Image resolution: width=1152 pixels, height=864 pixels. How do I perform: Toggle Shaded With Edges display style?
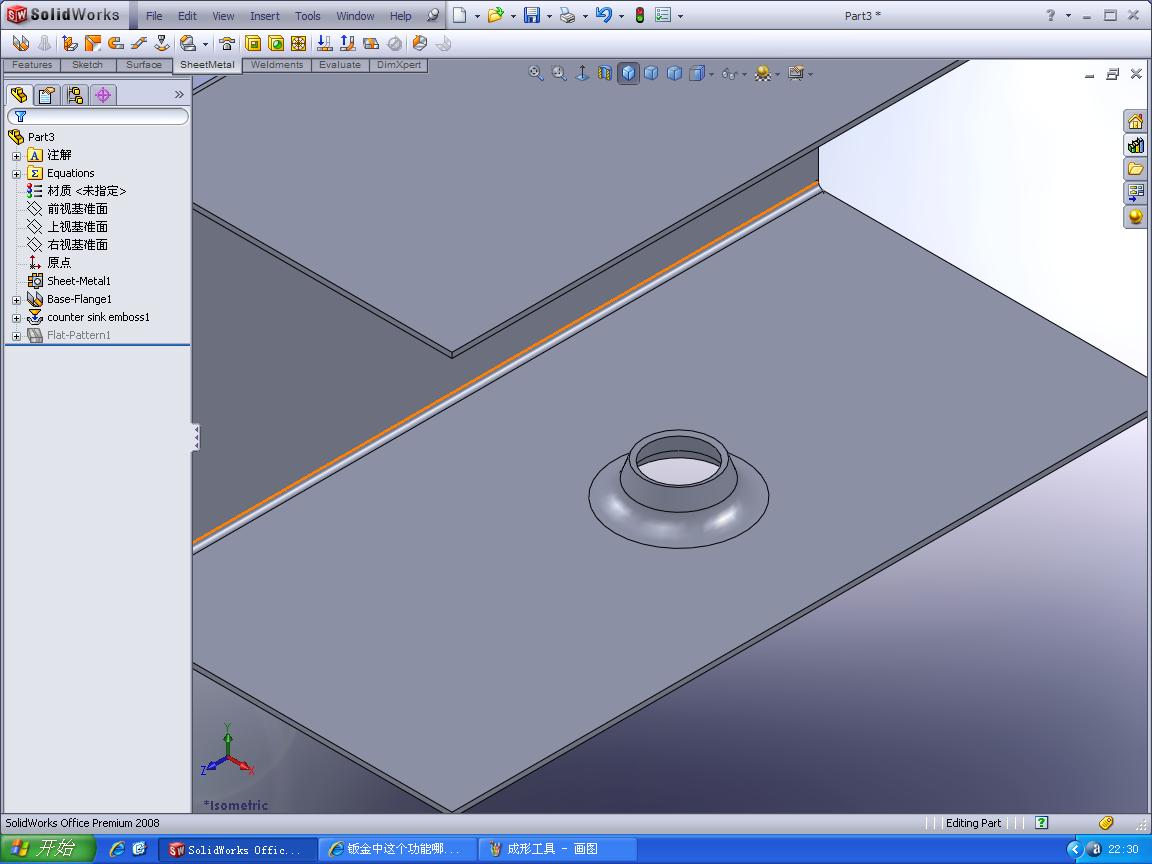(628, 73)
